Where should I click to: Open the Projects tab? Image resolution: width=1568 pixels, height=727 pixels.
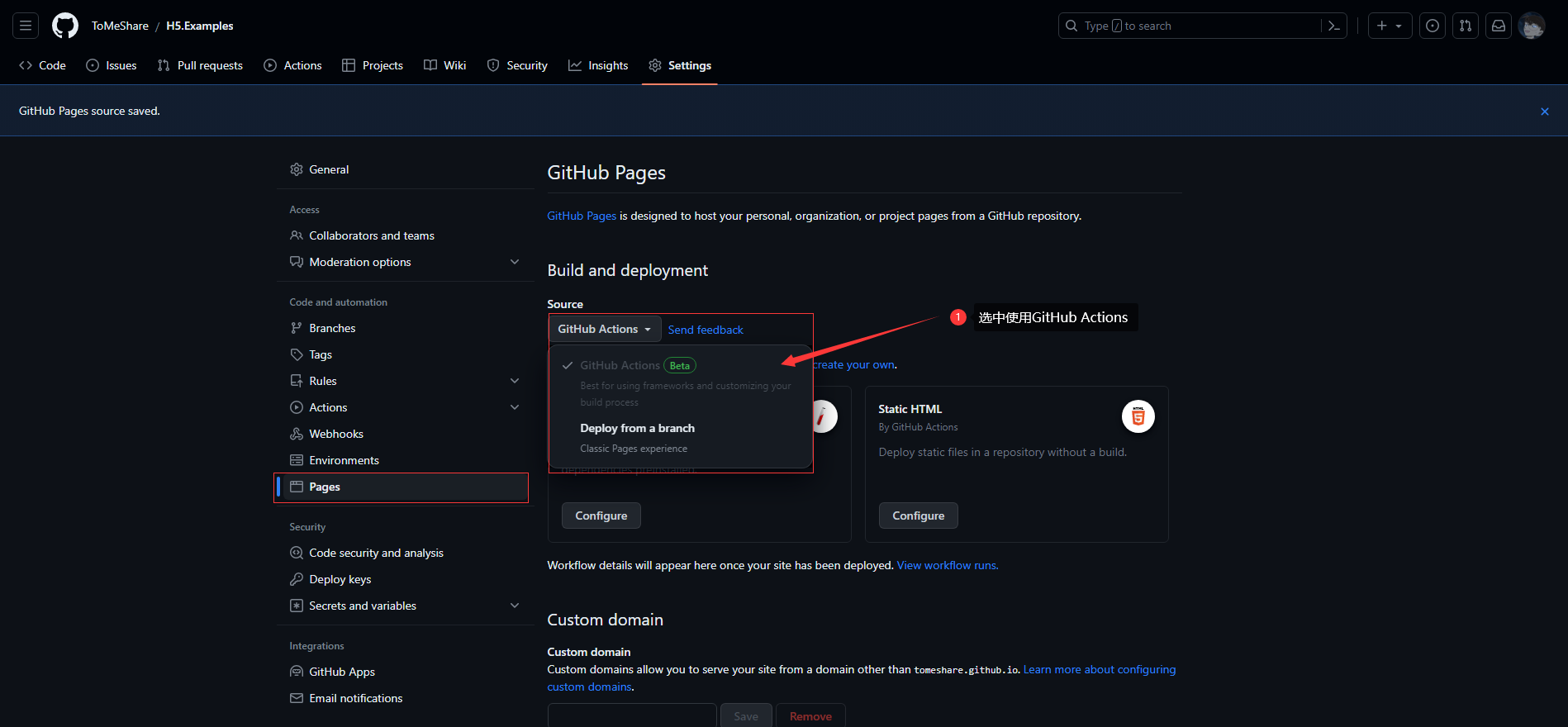pos(373,65)
